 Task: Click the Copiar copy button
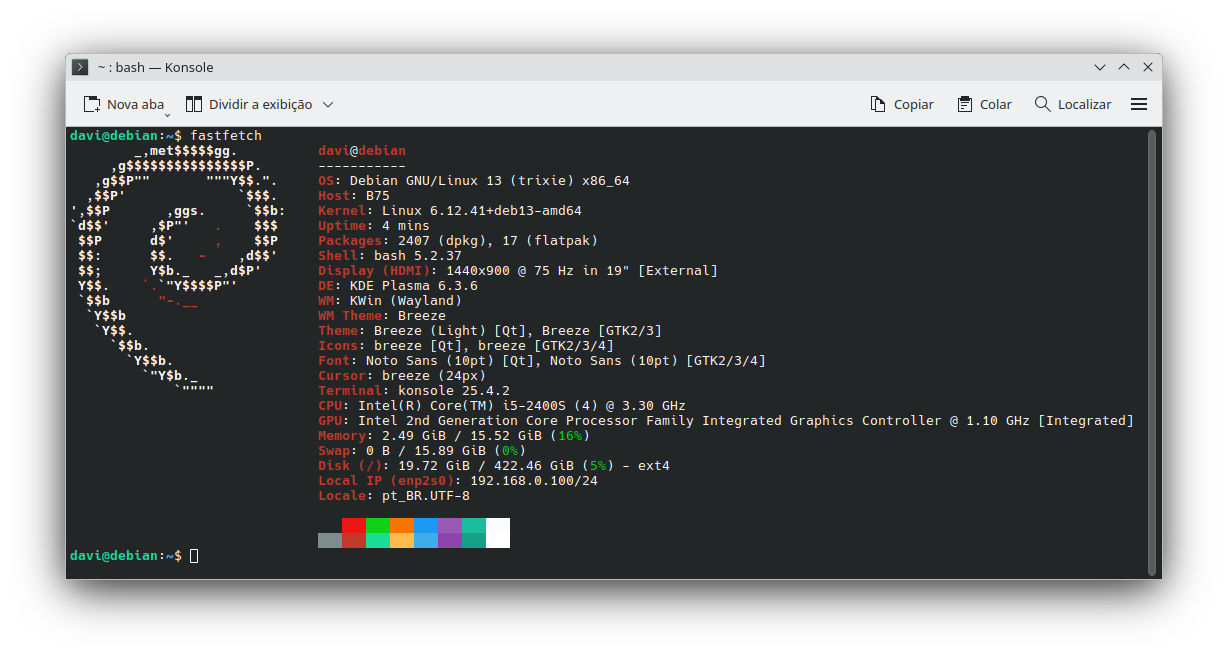click(902, 104)
